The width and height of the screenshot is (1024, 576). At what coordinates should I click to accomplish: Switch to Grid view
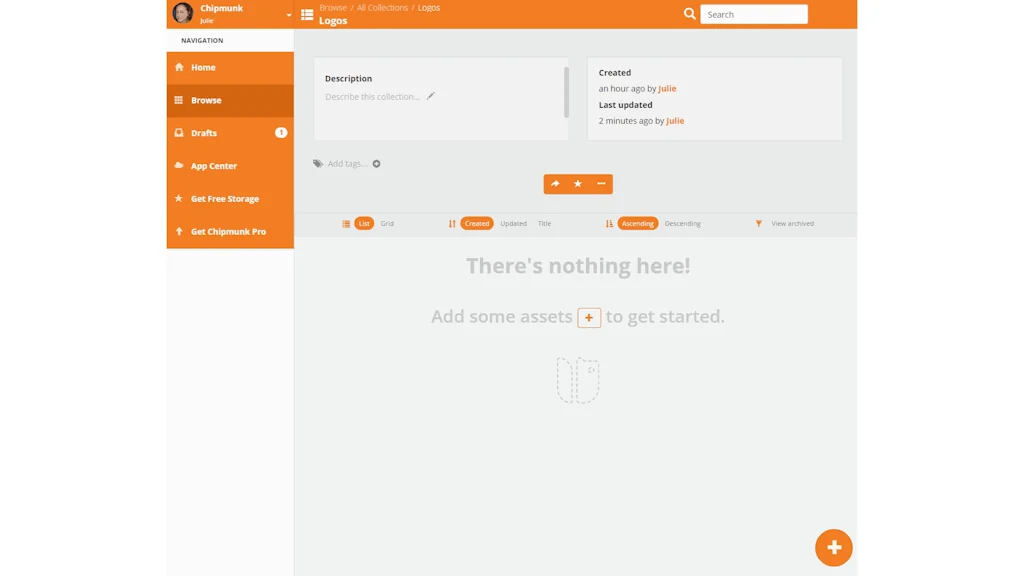pos(387,224)
